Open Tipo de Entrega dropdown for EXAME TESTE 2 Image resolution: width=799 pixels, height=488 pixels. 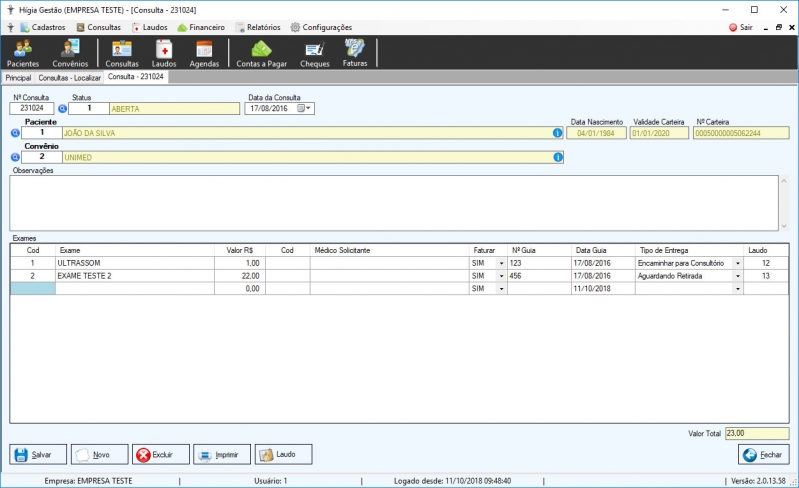click(738, 276)
